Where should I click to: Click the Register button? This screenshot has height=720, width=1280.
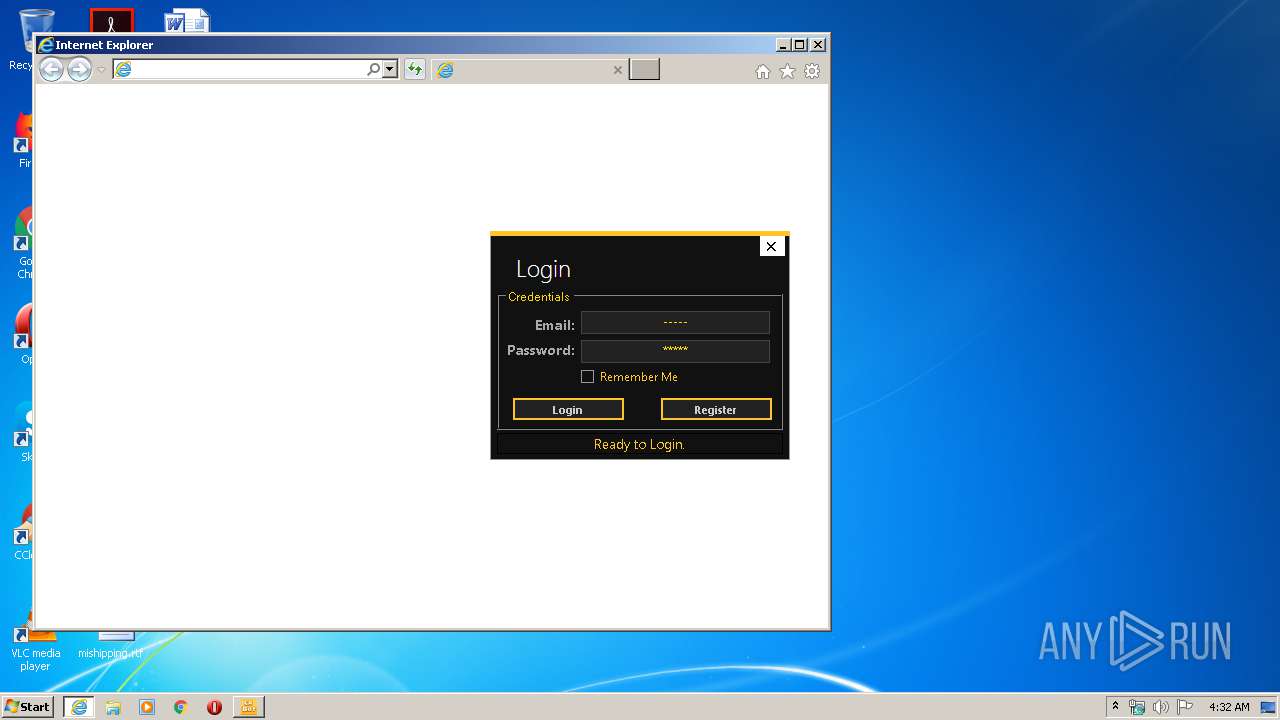click(716, 409)
